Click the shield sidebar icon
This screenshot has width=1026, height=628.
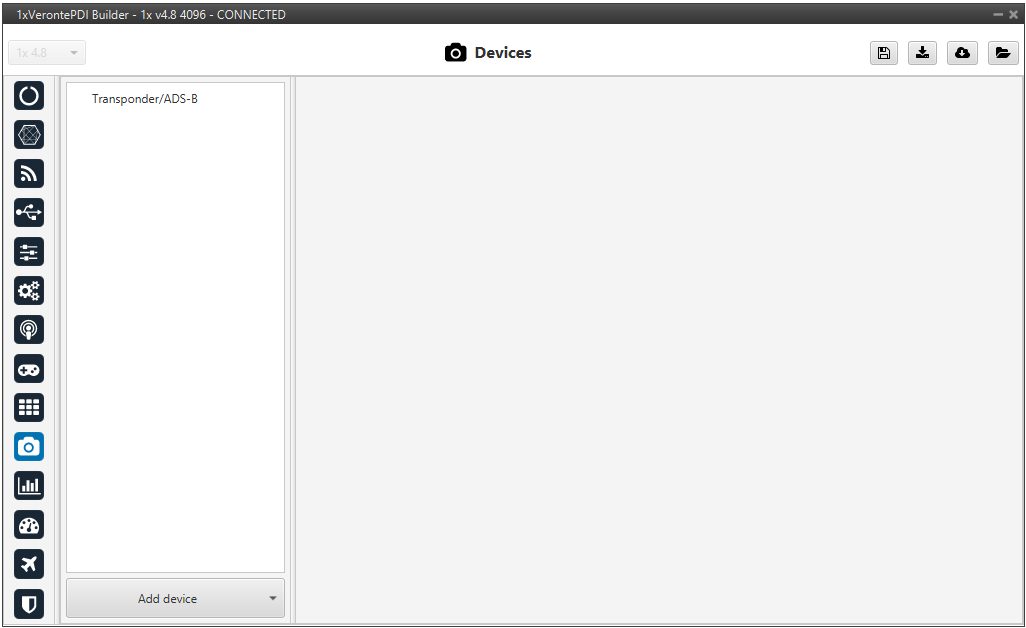click(29, 603)
